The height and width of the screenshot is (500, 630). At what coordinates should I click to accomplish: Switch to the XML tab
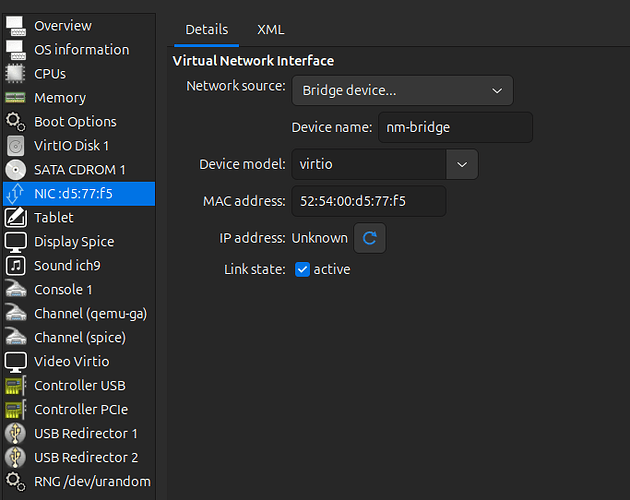click(270, 30)
